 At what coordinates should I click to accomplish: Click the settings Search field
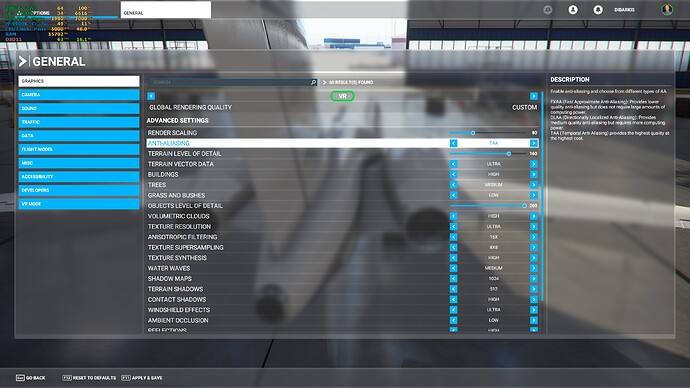(x=232, y=82)
